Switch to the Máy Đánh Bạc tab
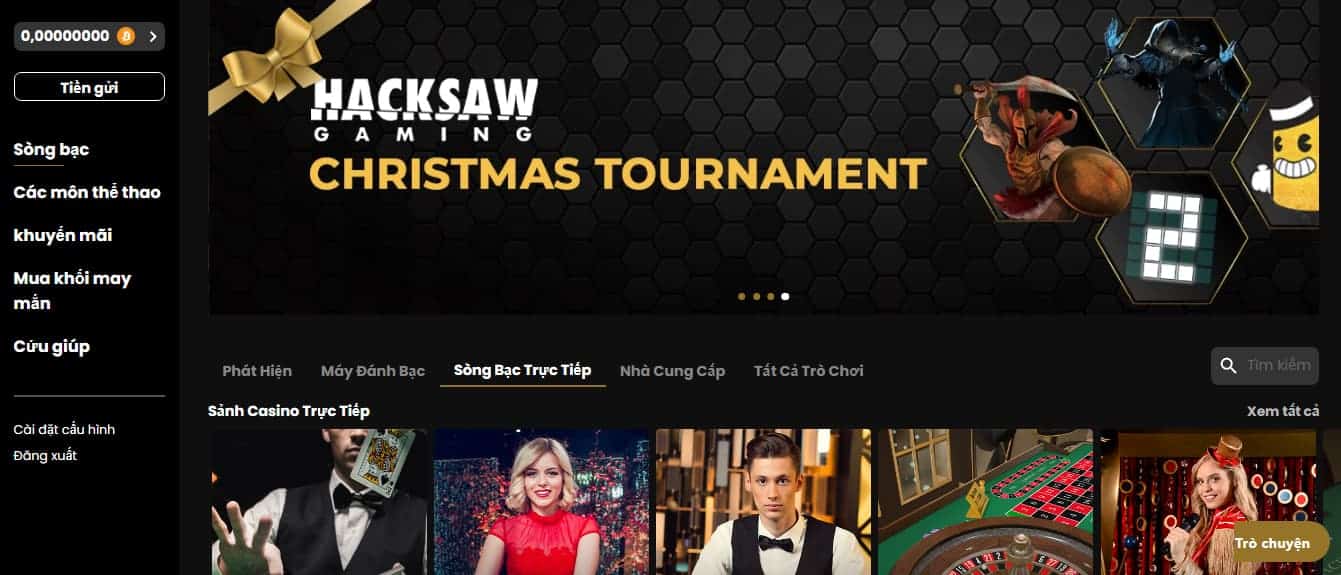The width and height of the screenshot is (1341, 575). 373,370
